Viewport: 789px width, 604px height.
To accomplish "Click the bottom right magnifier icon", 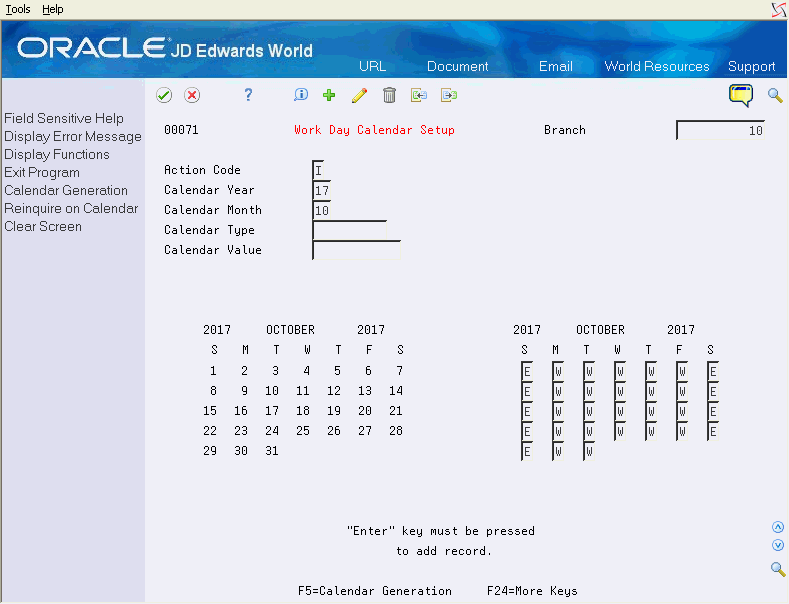I will 778,569.
